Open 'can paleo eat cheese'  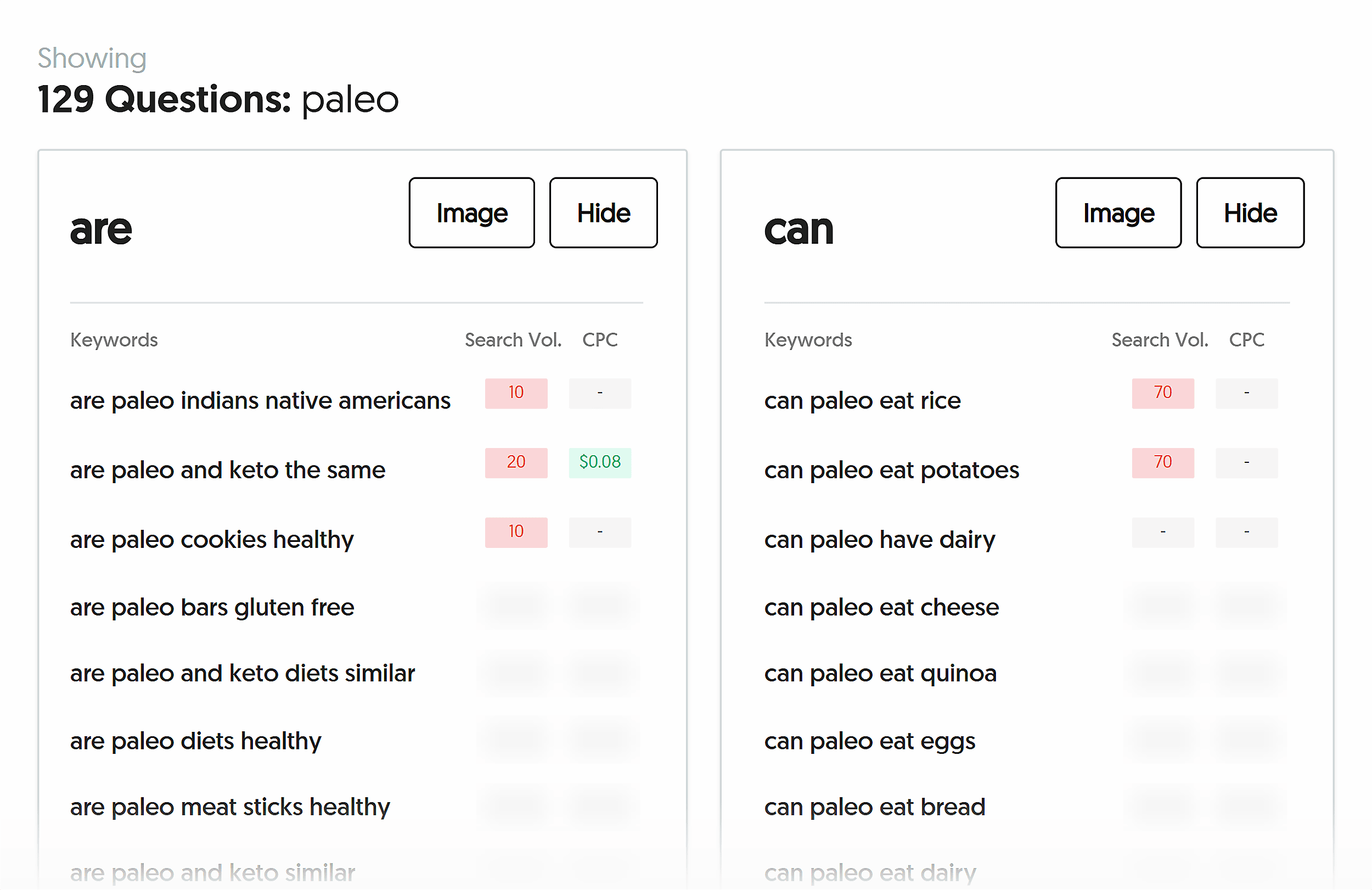tap(881, 607)
